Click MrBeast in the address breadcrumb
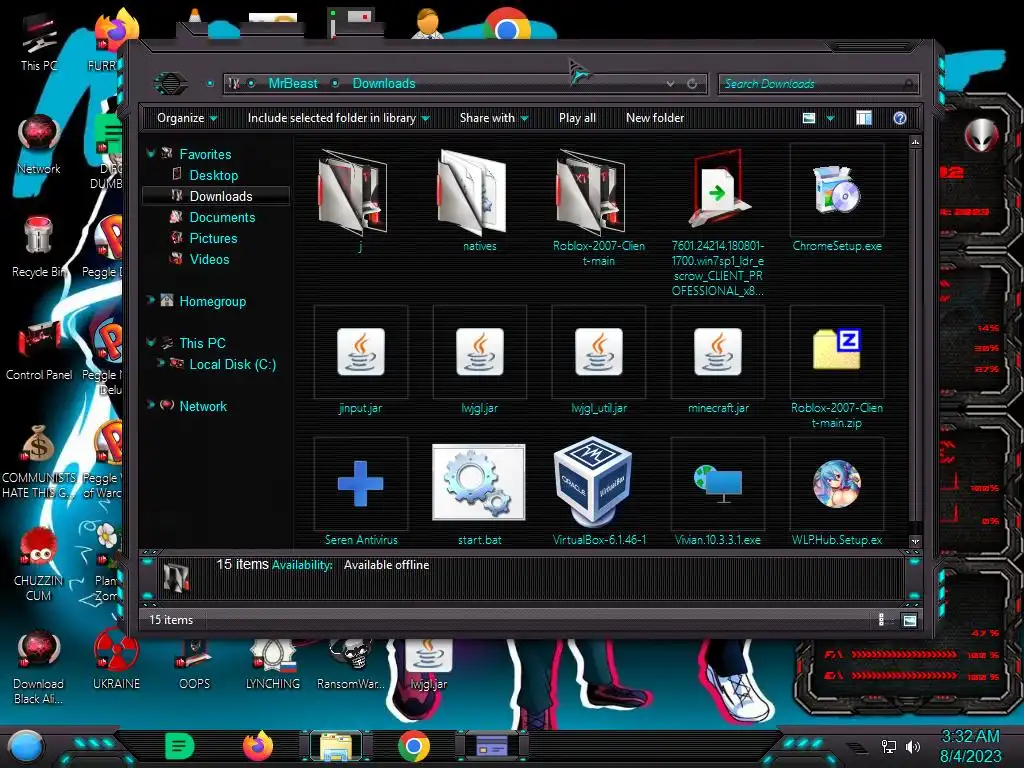 [293, 84]
